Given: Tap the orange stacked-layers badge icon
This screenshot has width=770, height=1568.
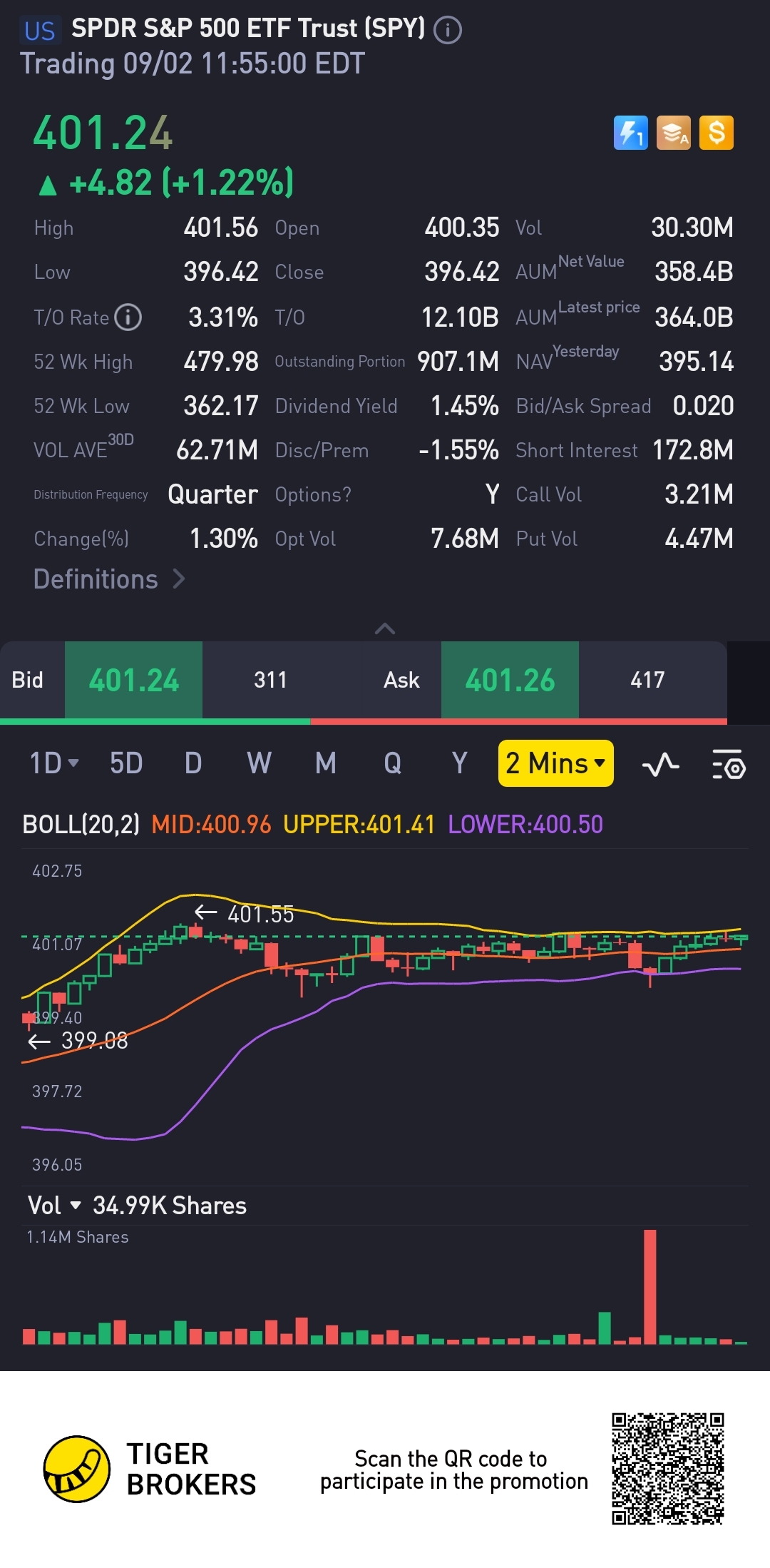Looking at the screenshot, I should (x=673, y=133).
